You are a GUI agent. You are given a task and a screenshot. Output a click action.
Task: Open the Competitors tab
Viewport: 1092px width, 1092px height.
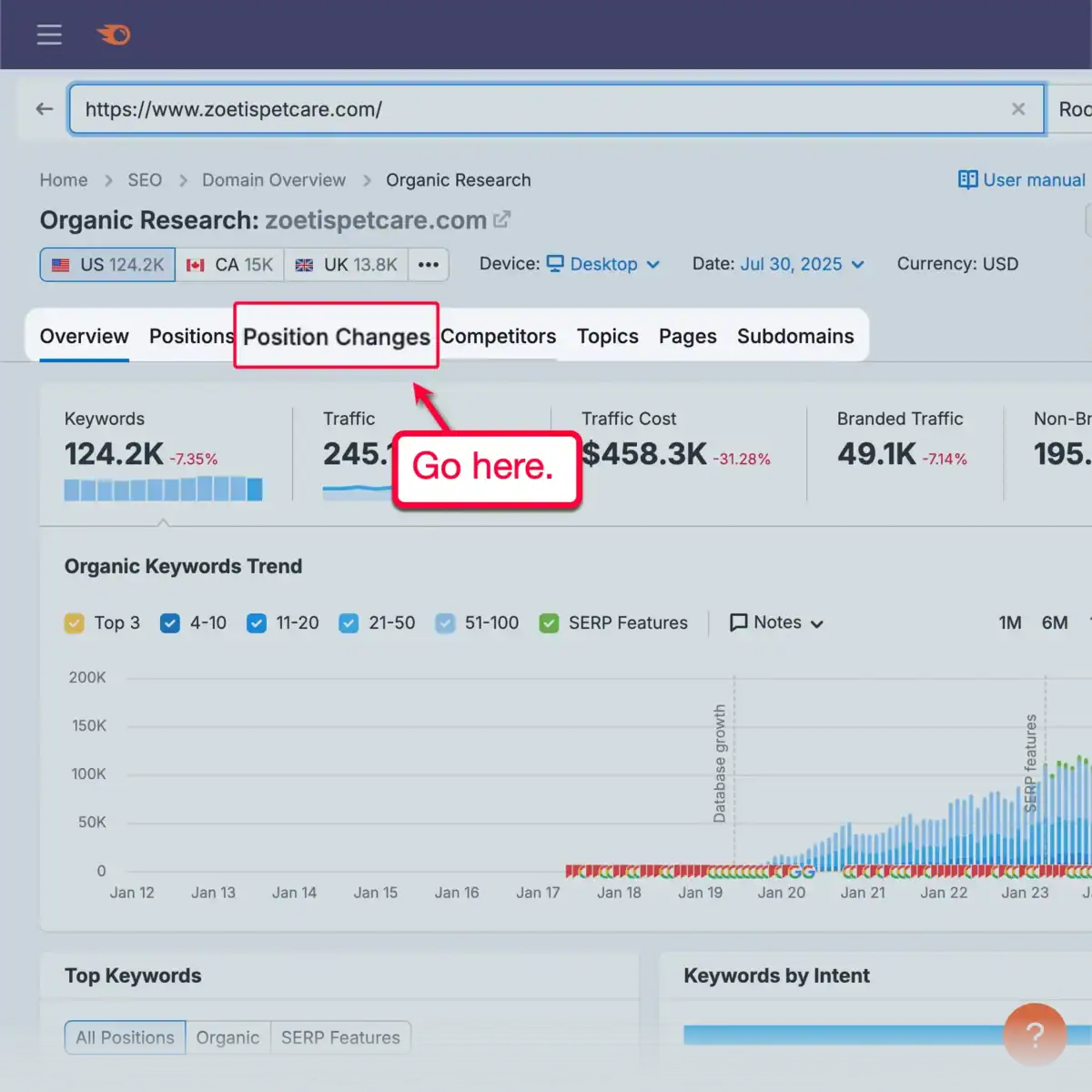(x=499, y=336)
